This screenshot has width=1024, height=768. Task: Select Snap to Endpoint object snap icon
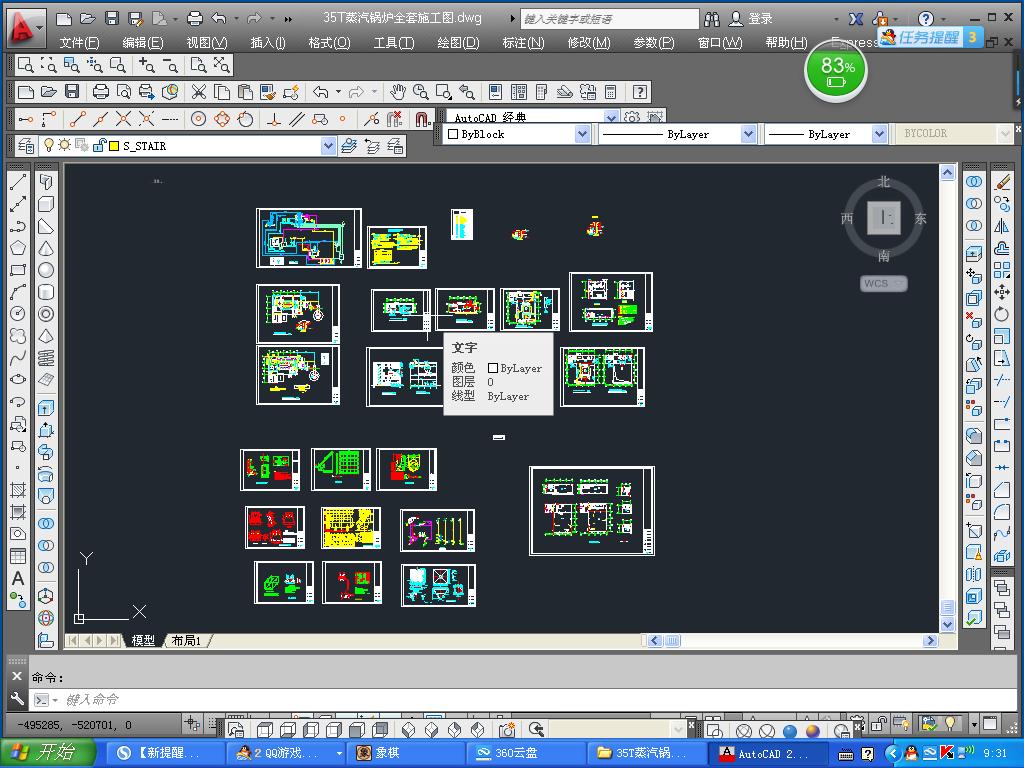[x=78, y=119]
